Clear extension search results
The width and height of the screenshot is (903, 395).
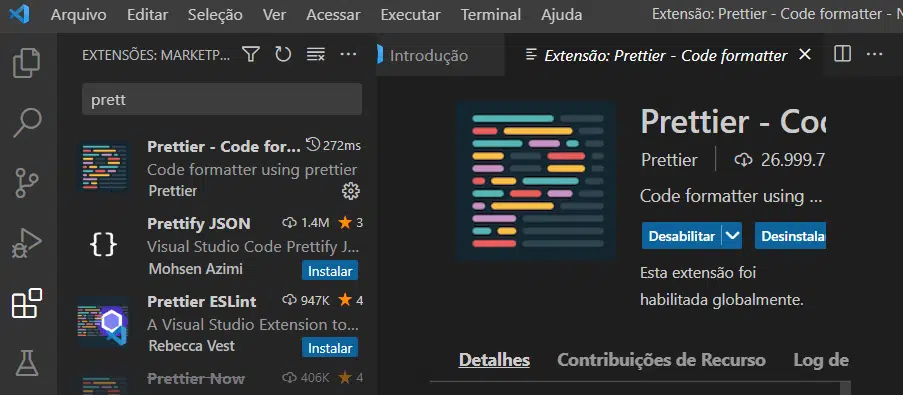316,55
